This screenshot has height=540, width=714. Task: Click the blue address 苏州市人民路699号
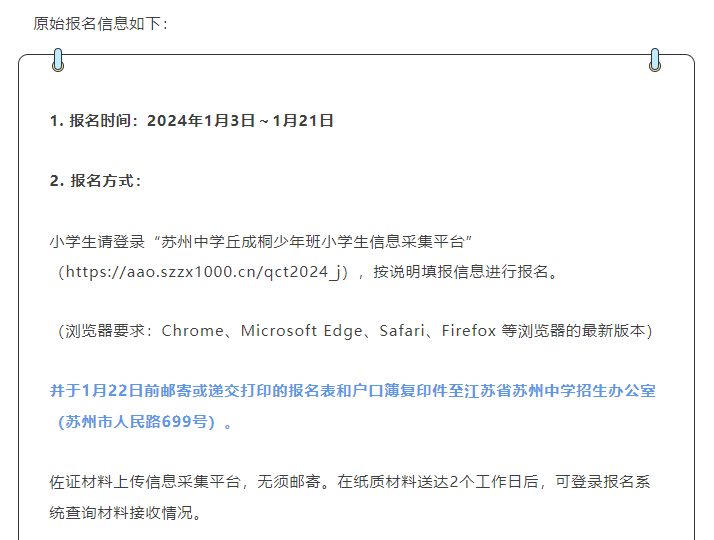point(137,422)
